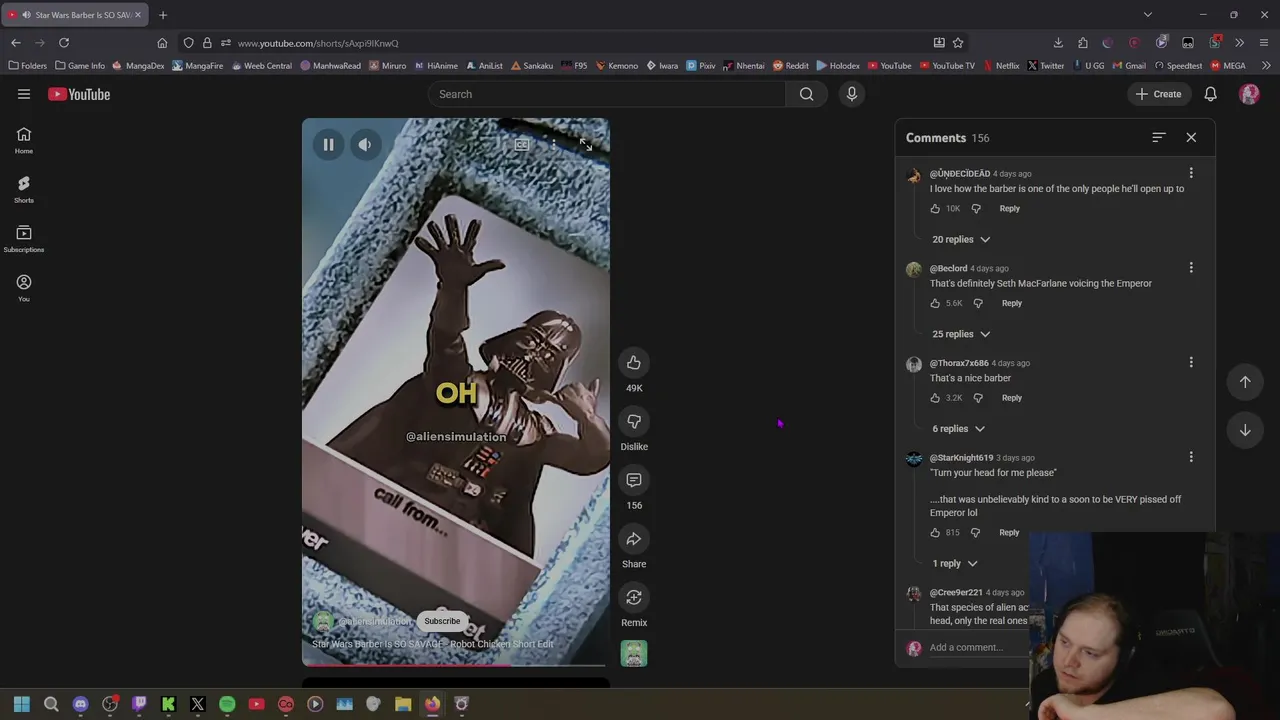
Task: Open the Reddit bookmark
Action: point(790,66)
